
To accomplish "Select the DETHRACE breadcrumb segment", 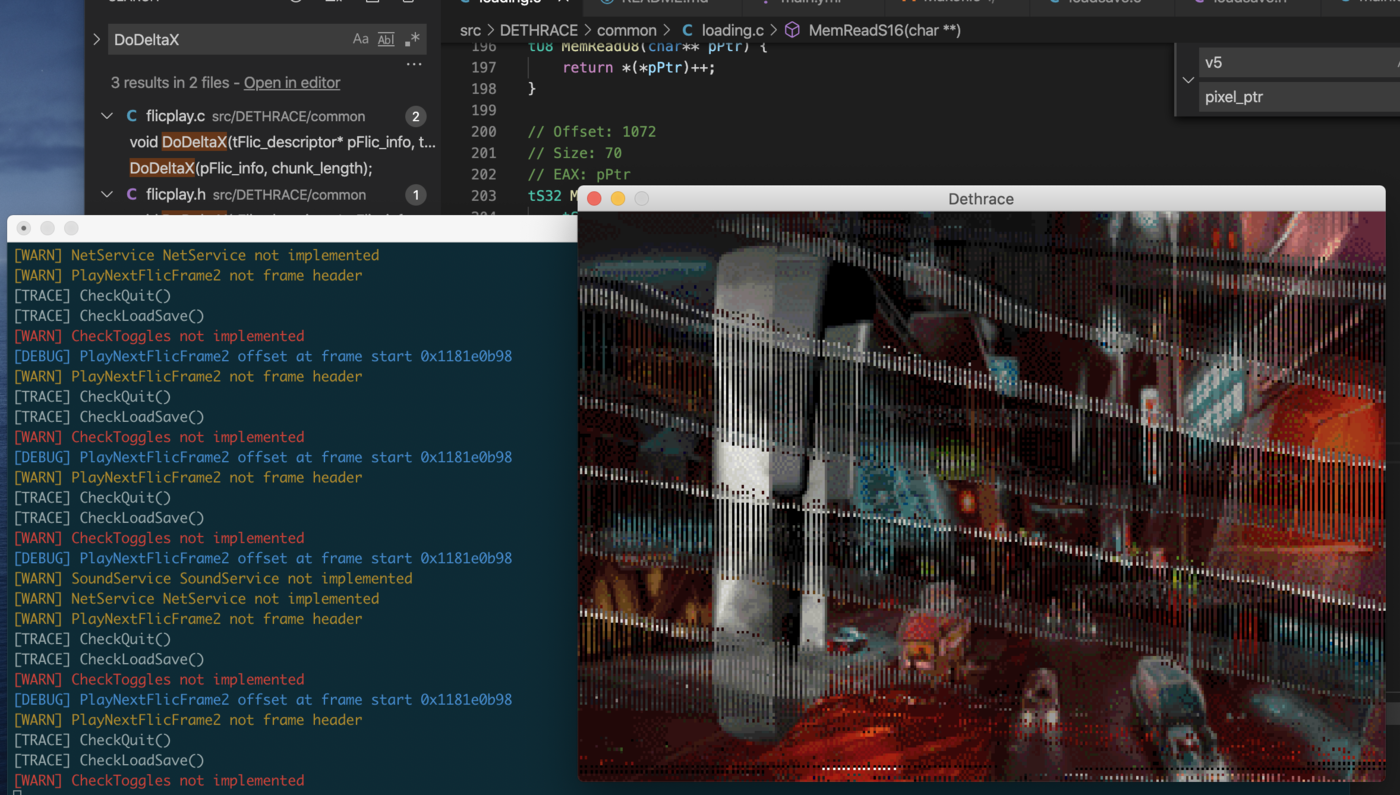I will (539, 31).
